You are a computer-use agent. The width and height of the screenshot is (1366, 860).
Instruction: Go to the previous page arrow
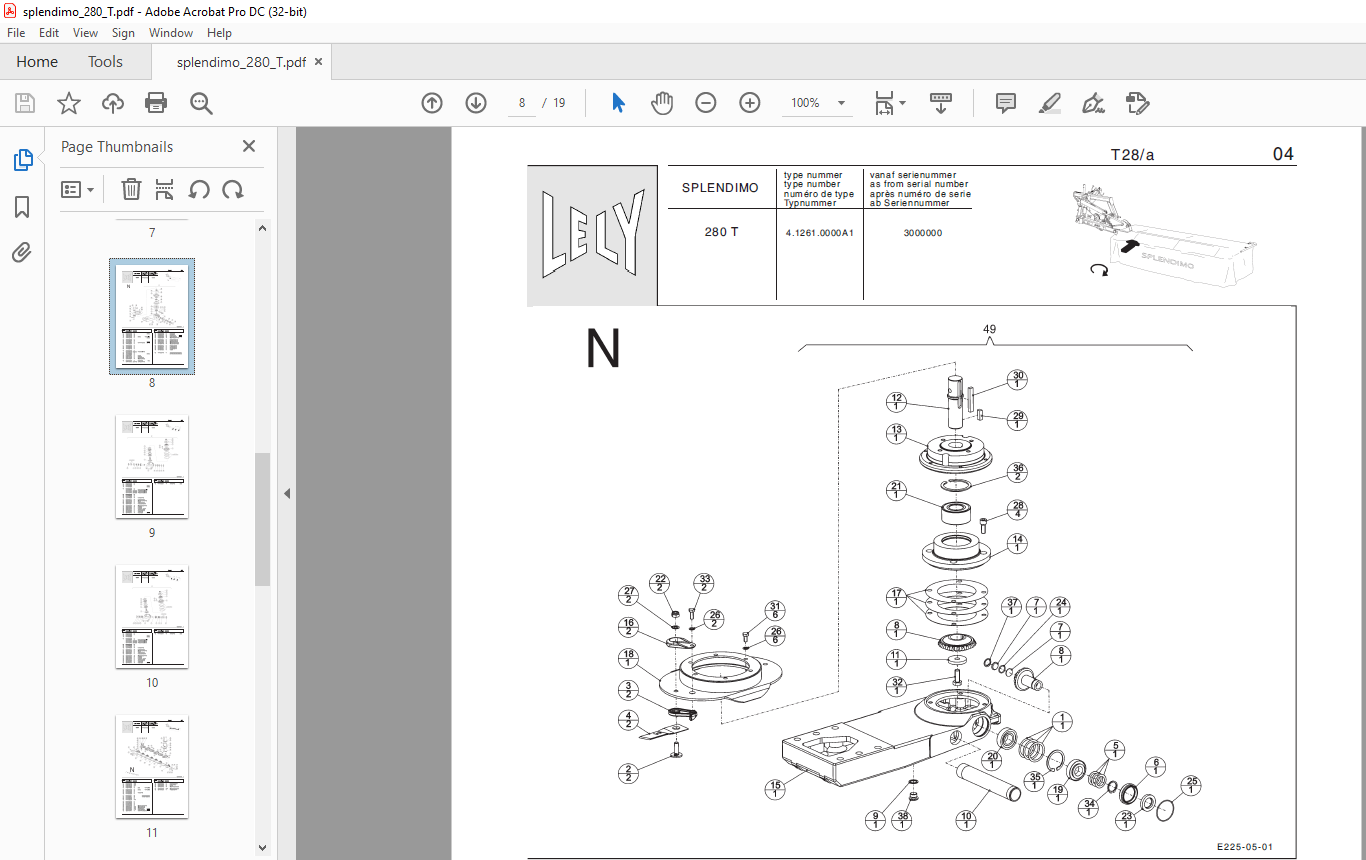pyautogui.click(x=432, y=103)
